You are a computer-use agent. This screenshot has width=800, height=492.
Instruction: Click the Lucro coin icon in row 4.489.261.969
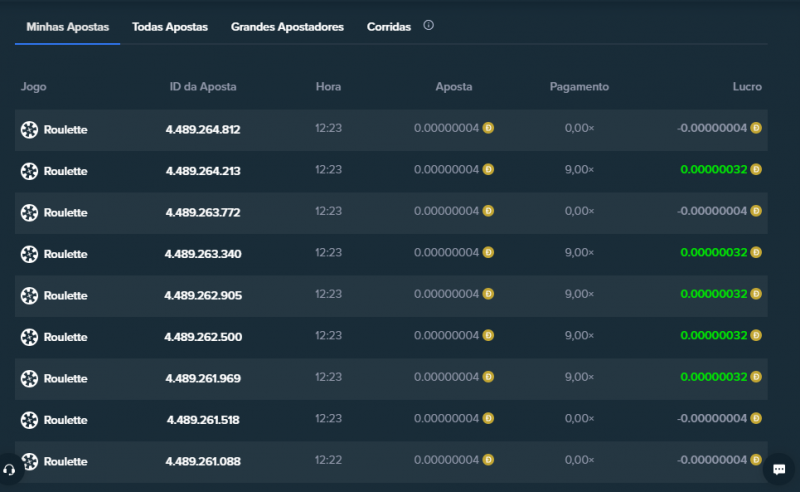pos(756,377)
